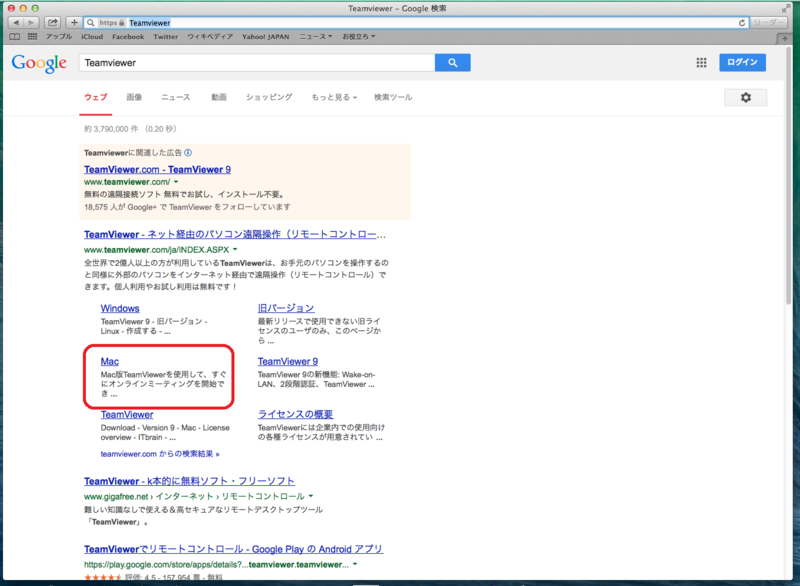The height and width of the screenshot is (586, 800).
Task: Show Top Sites with the grid icon
Action: click(x=33, y=36)
